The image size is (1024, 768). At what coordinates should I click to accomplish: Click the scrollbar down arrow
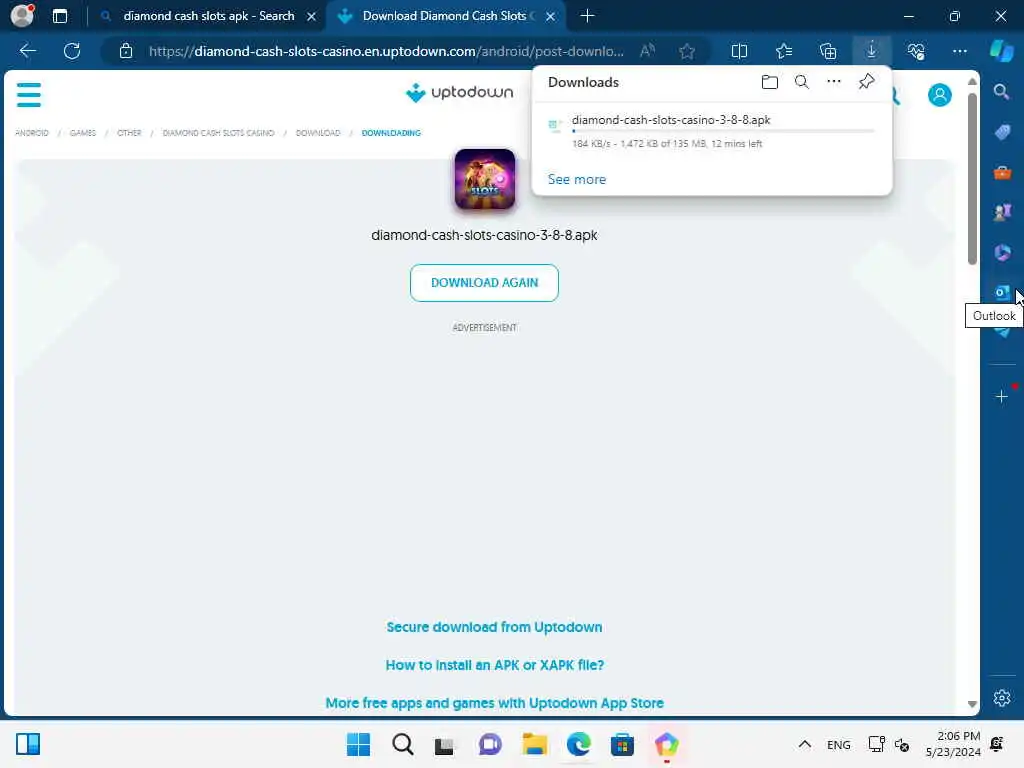pos(972,704)
